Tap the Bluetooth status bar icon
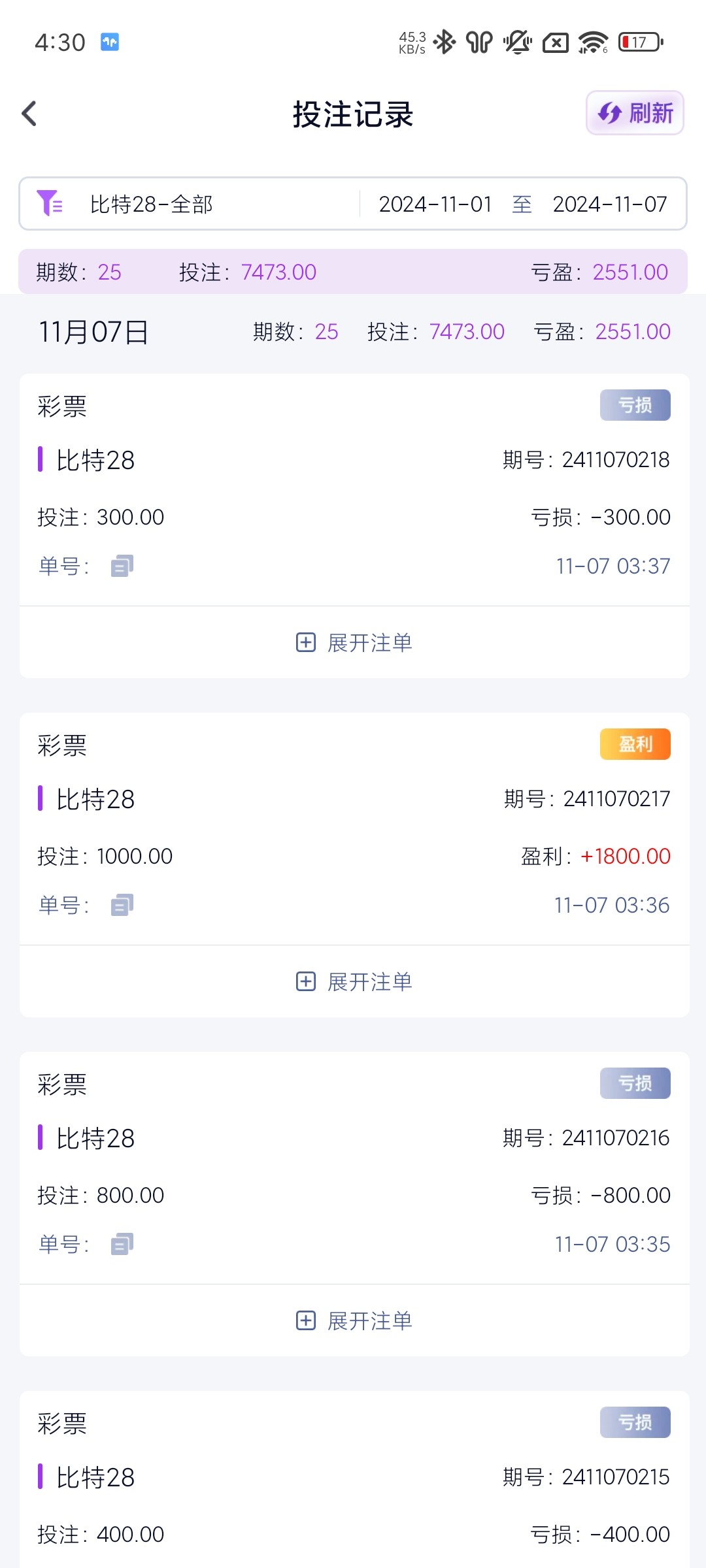706x1568 pixels. pyautogui.click(x=445, y=42)
